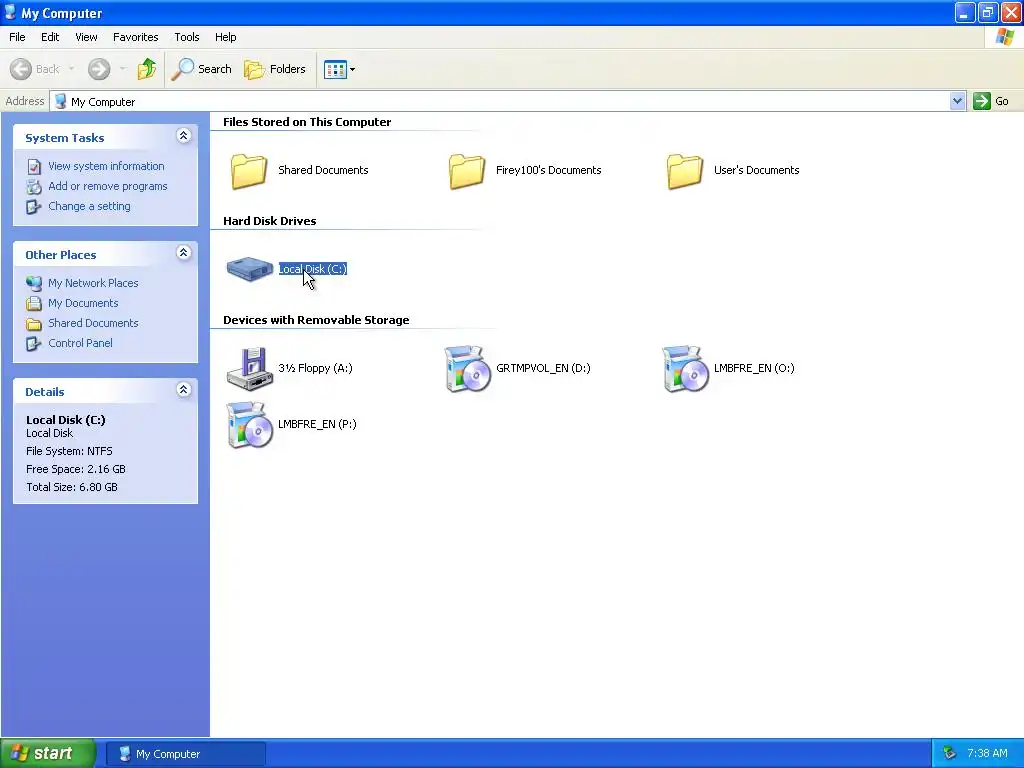Viewport: 1024px width, 768px height.
Task: Click the View system information icon
Action: pyautogui.click(x=34, y=167)
